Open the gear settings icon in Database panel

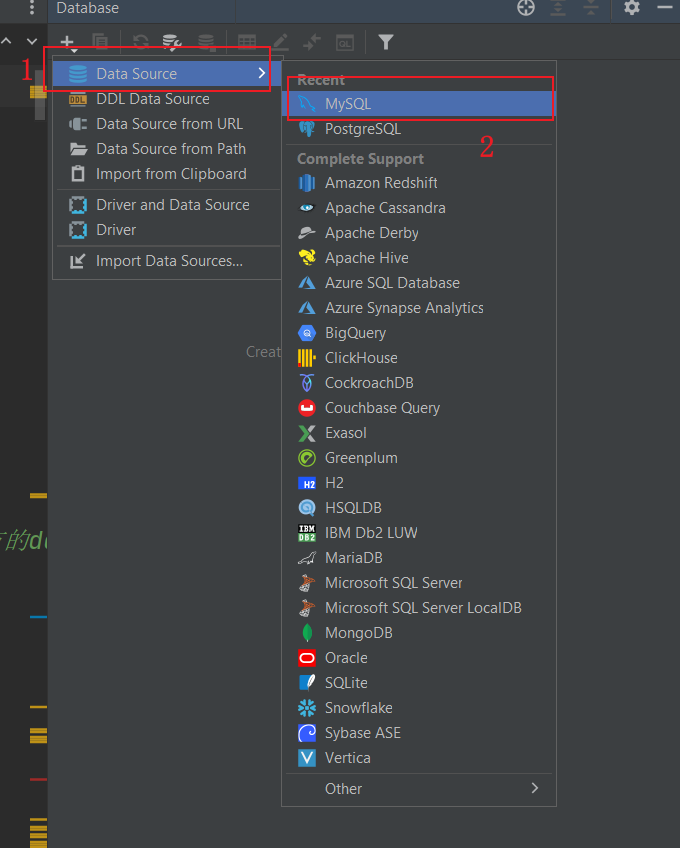pyautogui.click(x=631, y=8)
